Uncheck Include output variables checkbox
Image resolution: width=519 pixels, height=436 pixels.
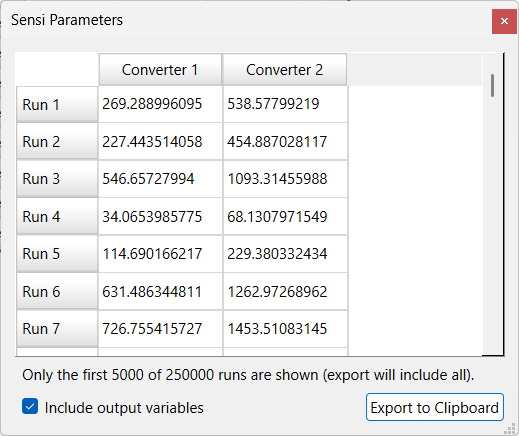pos(30,407)
